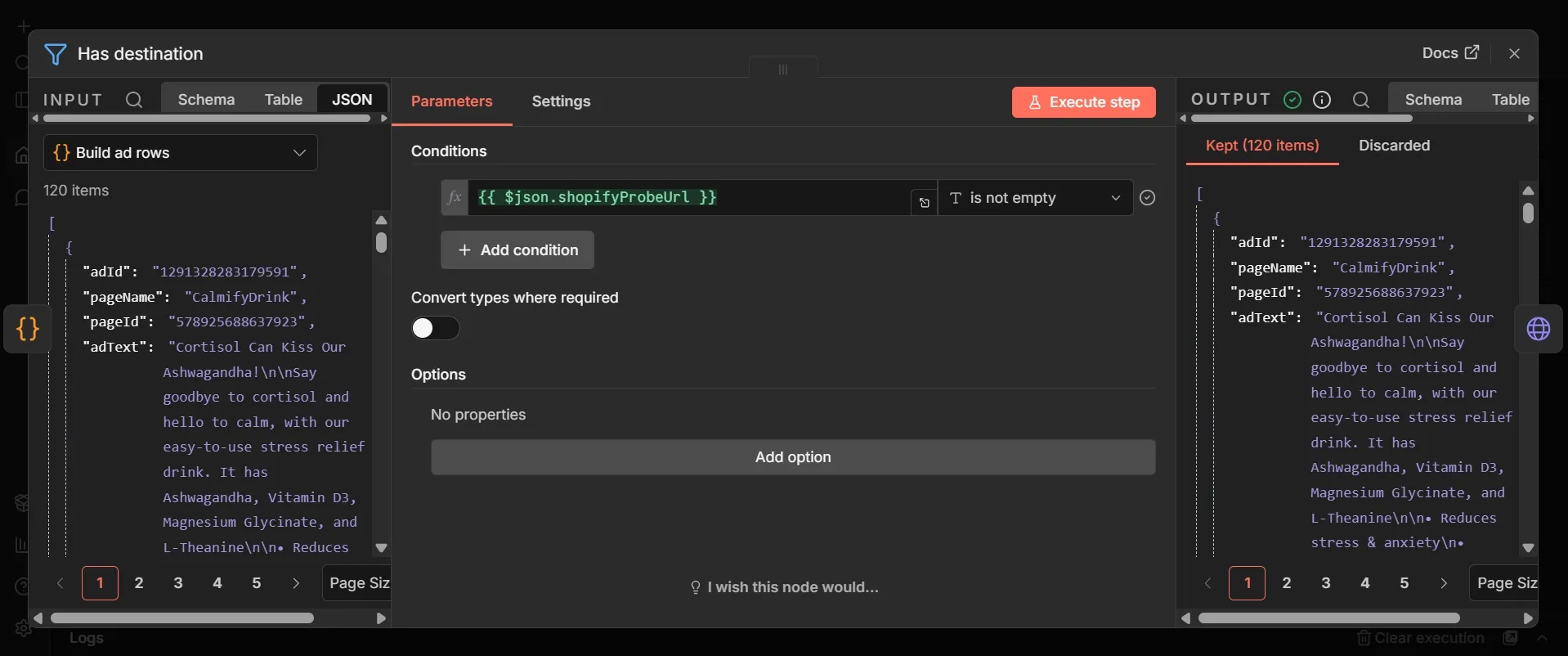
Task: Open the Settings tab
Action: click(561, 101)
